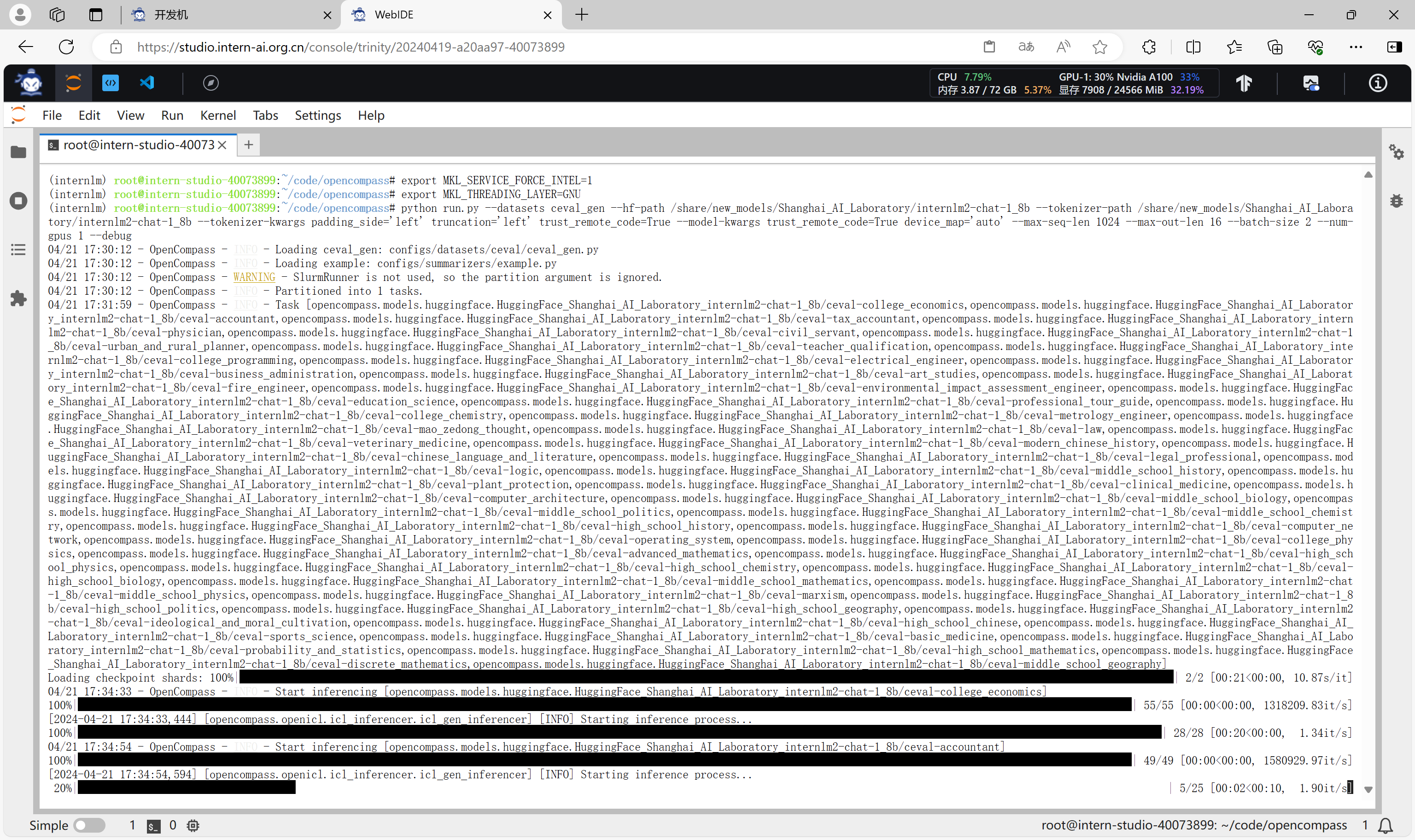The image size is (1415, 840).
Task: Open a new launcher with plus button
Action: [x=248, y=145]
